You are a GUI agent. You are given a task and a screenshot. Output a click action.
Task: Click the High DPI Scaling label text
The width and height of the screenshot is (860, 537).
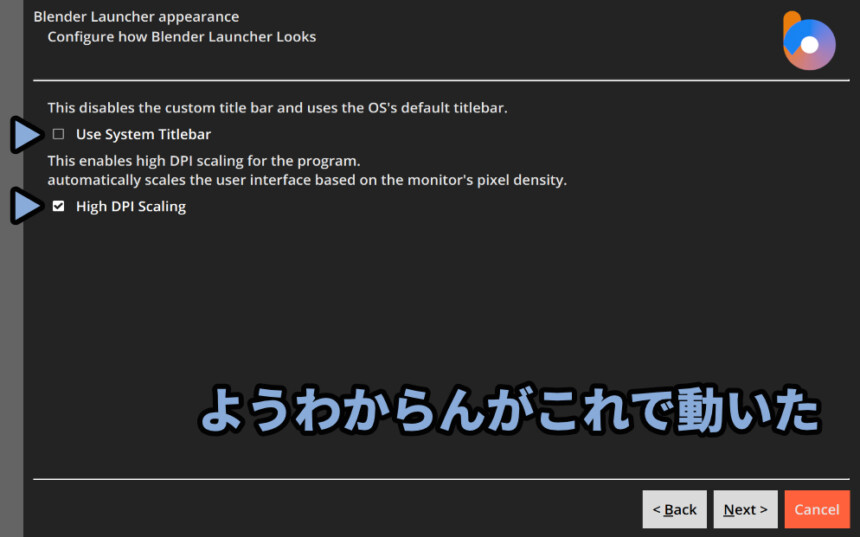131,207
